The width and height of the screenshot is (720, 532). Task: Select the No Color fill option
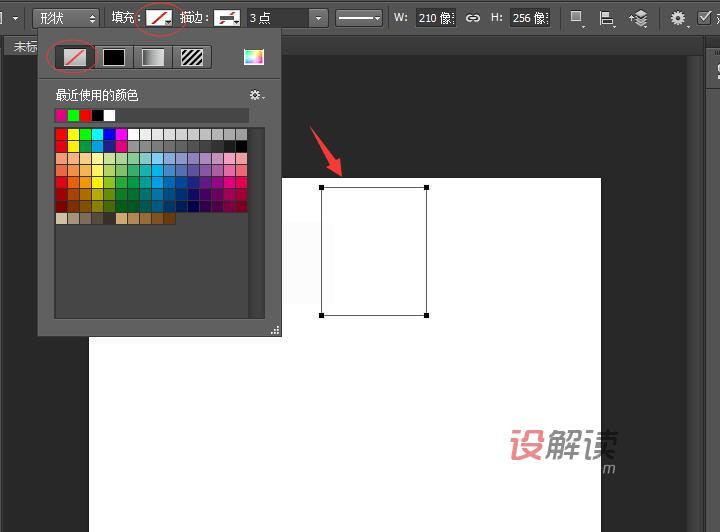74,57
